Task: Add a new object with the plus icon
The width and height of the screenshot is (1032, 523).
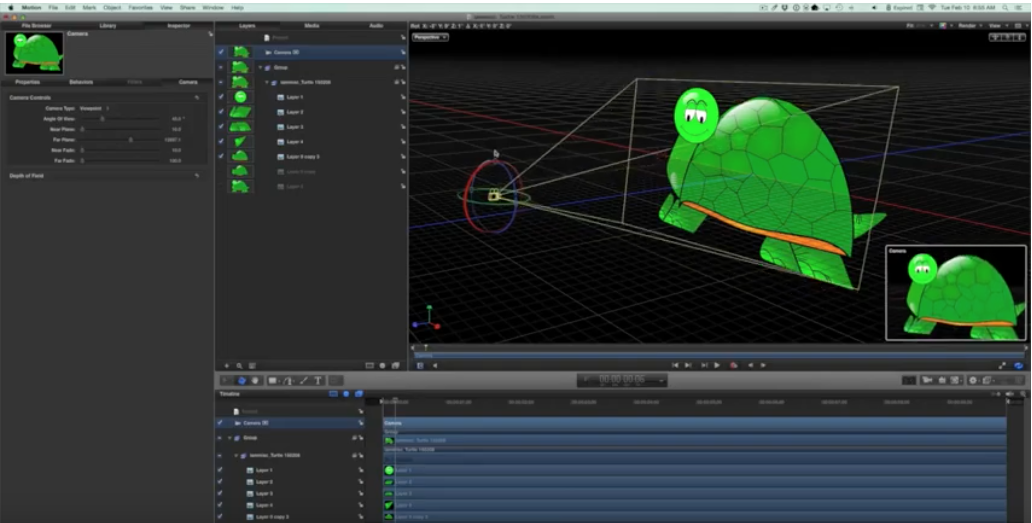Action: 227,366
